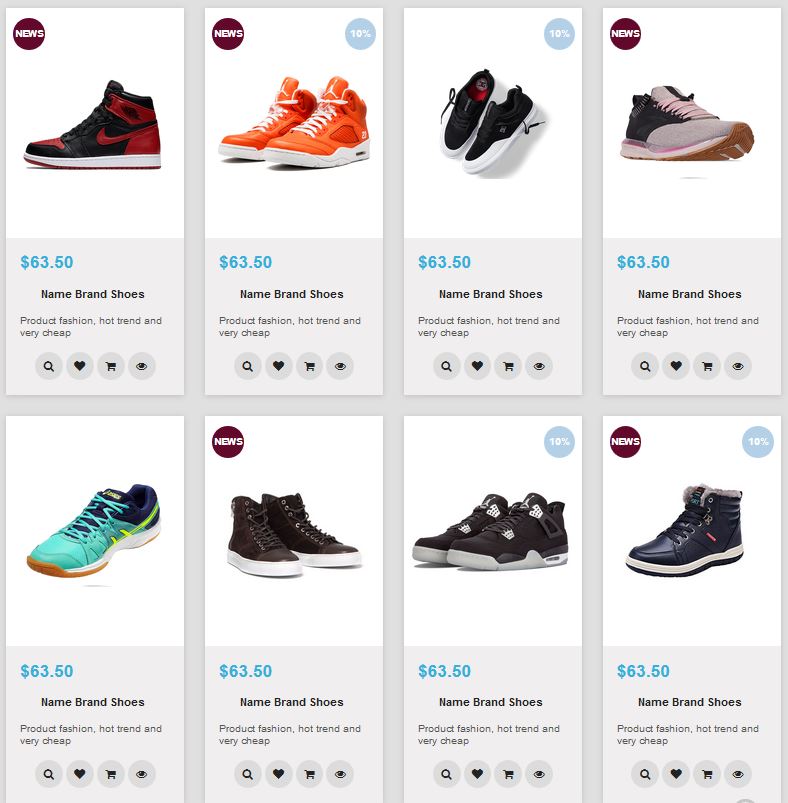Viewport: 788px width, 803px height.
Task: Add the navy winter boots to the cart
Action: pyautogui.click(x=707, y=774)
